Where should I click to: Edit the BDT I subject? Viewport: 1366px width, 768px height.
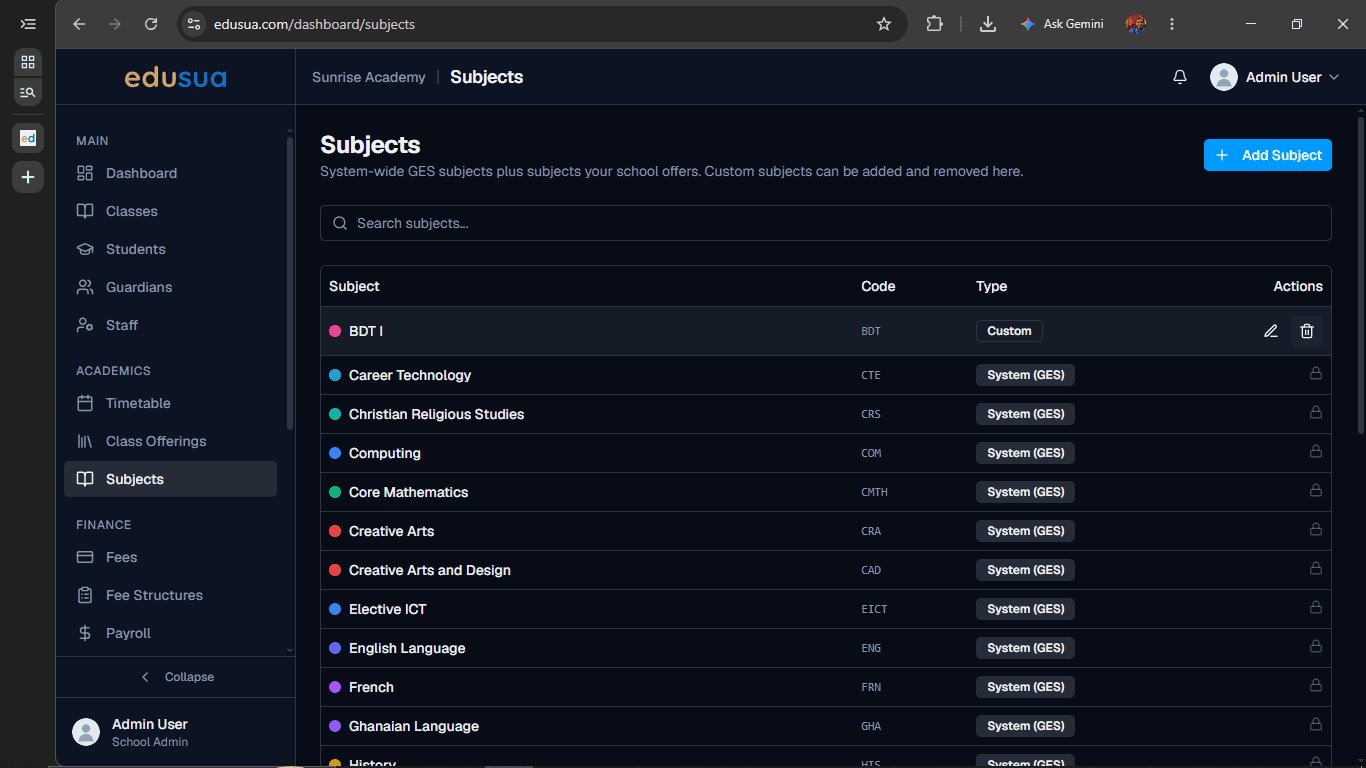(1271, 331)
